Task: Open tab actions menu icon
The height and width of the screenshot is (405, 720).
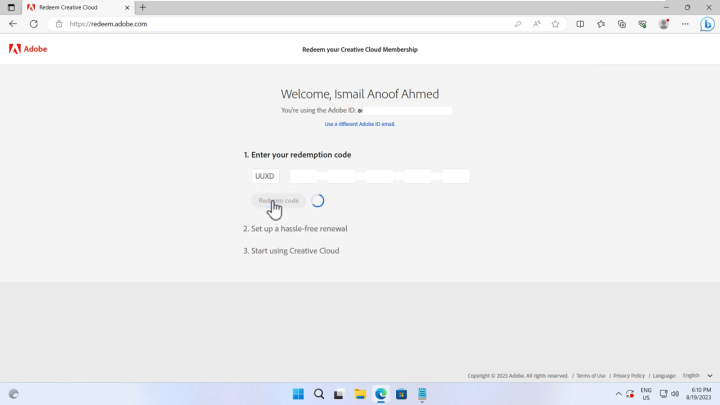Action: 11,7
